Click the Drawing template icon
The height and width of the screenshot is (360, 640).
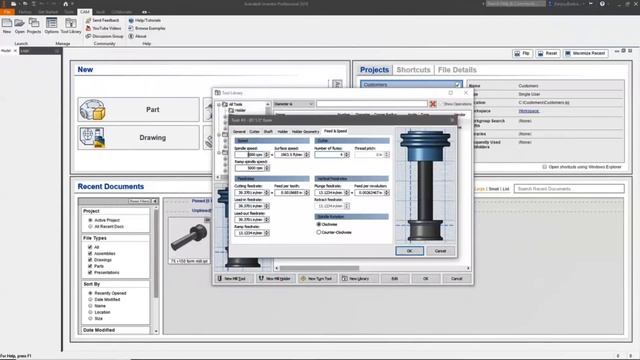tap(93, 138)
